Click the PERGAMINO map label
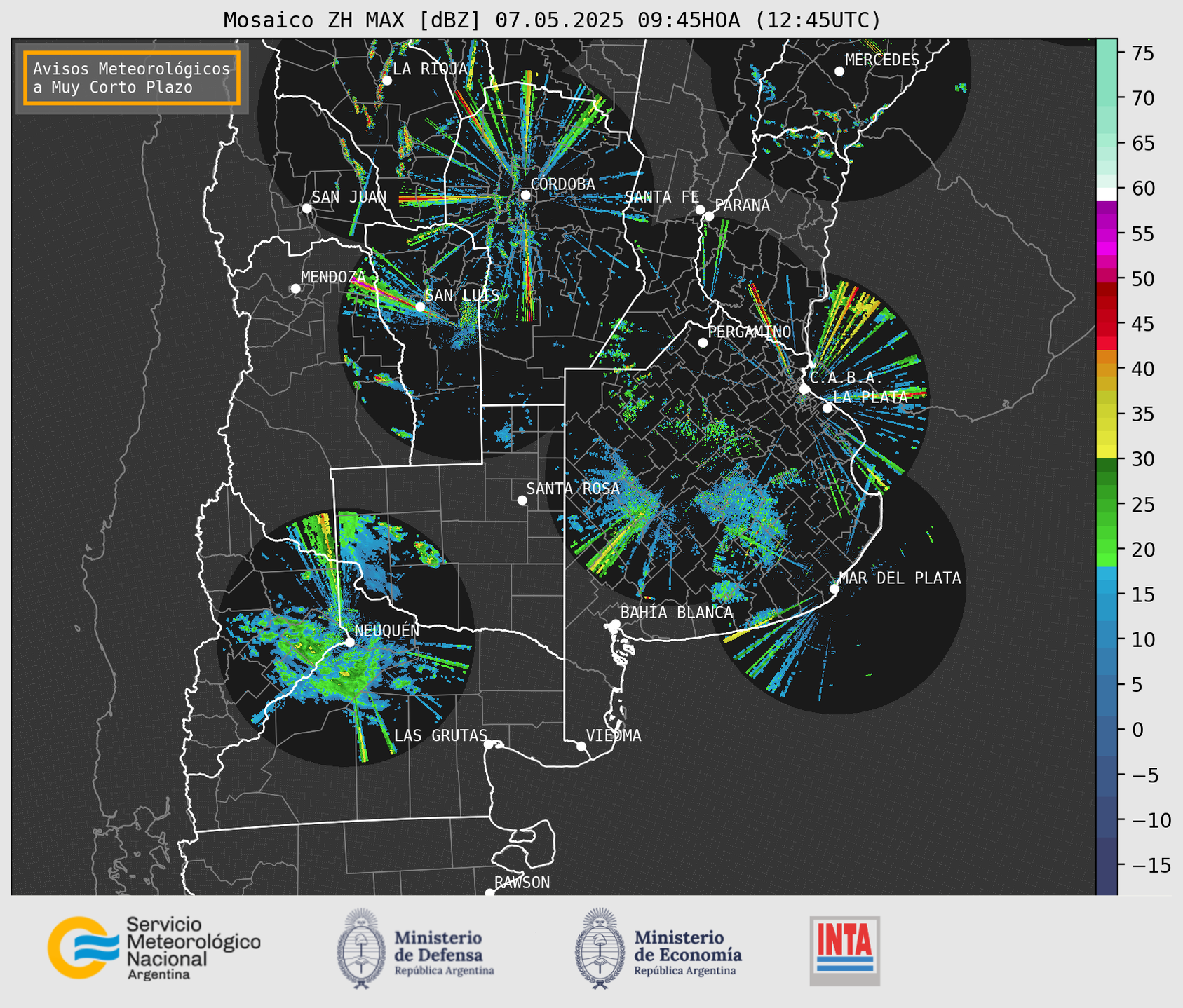 pos(750,332)
